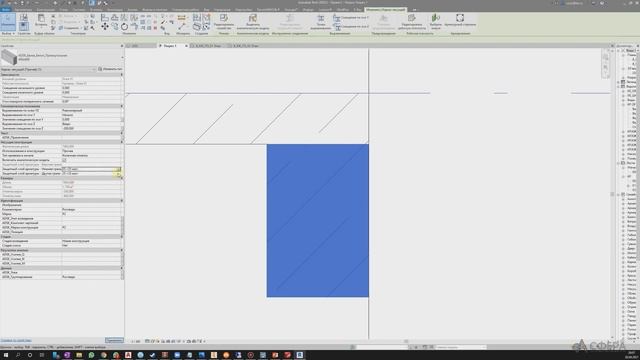Close the Properties palette
The width and height of the screenshot is (640, 360).
click(x=122, y=46)
